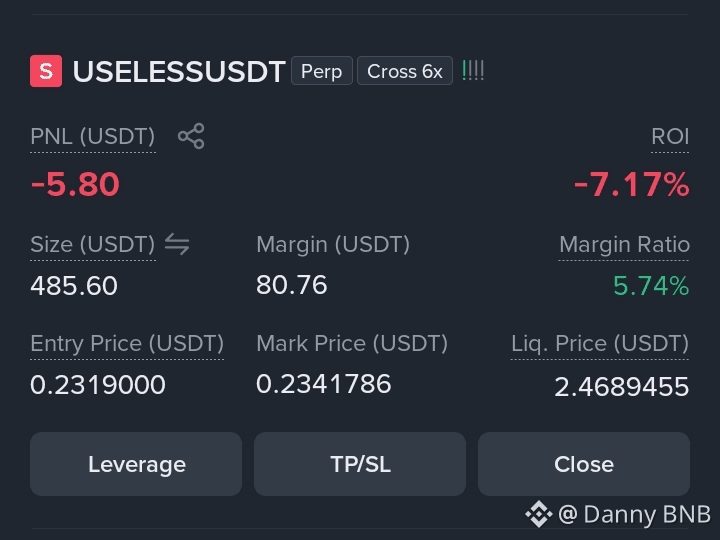This screenshot has height=540, width=720.
Task: Click the margin value 80.76
Action: (292, 285)
